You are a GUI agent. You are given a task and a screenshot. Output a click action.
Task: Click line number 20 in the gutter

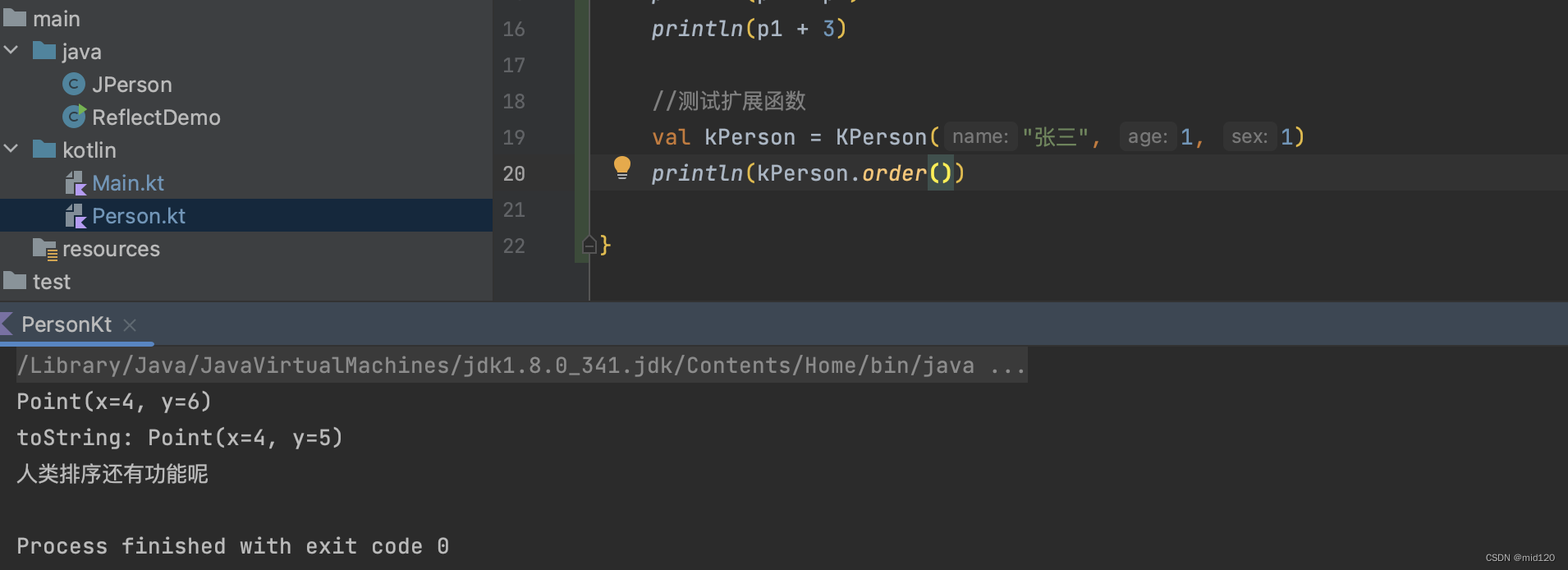[x=514, y=173]
